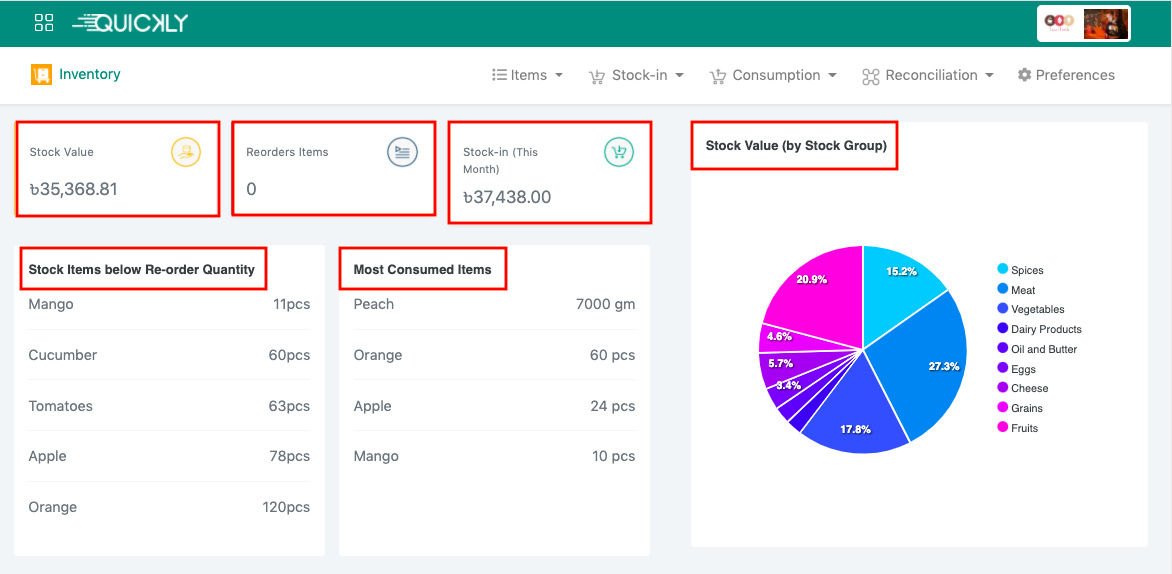Viewport: 1172px width, 574px height.
Task: Select the Mango row in below re-order list
Action: (x=169, y=304)
